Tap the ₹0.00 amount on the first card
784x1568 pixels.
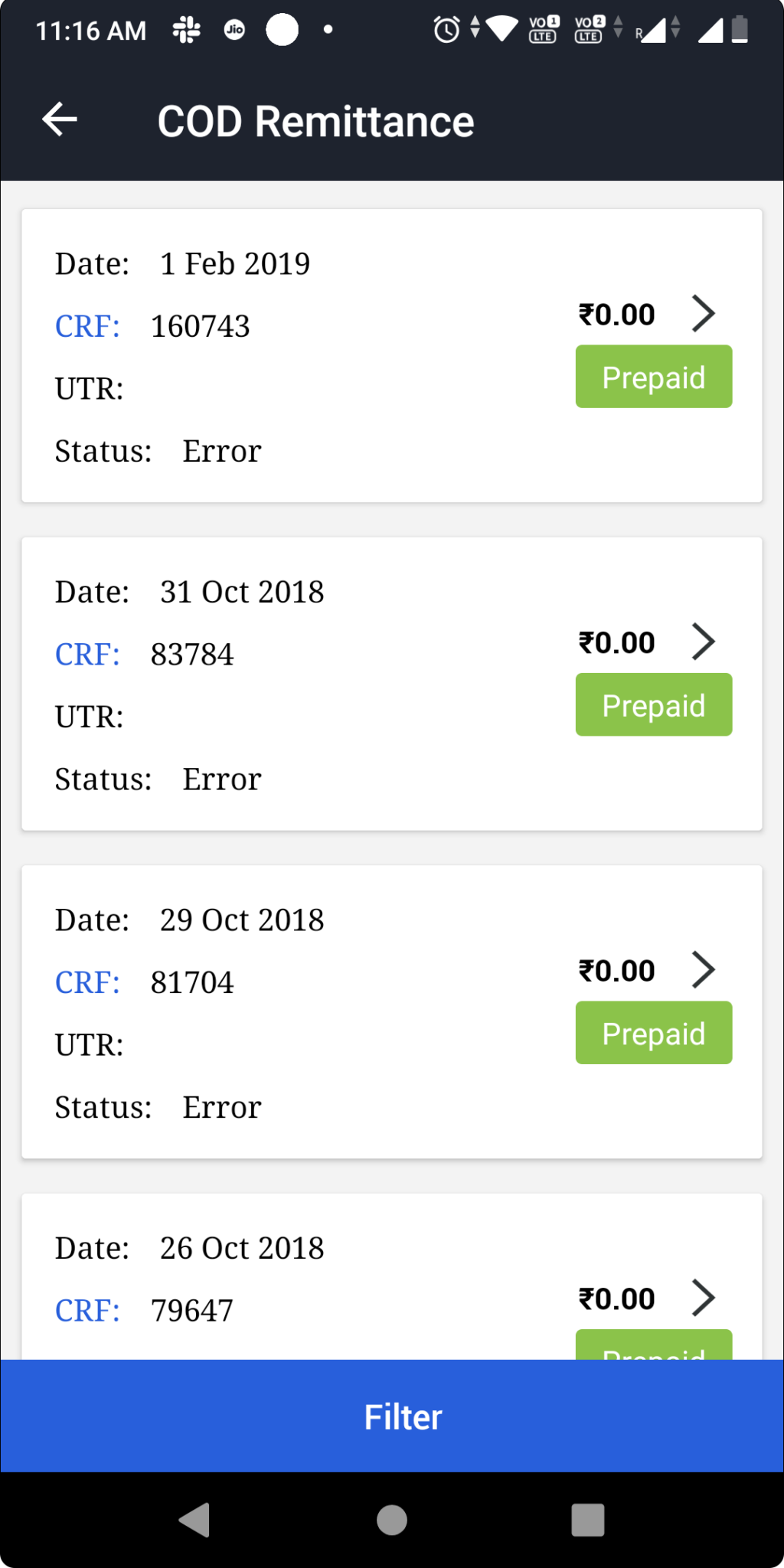[616, 313]
